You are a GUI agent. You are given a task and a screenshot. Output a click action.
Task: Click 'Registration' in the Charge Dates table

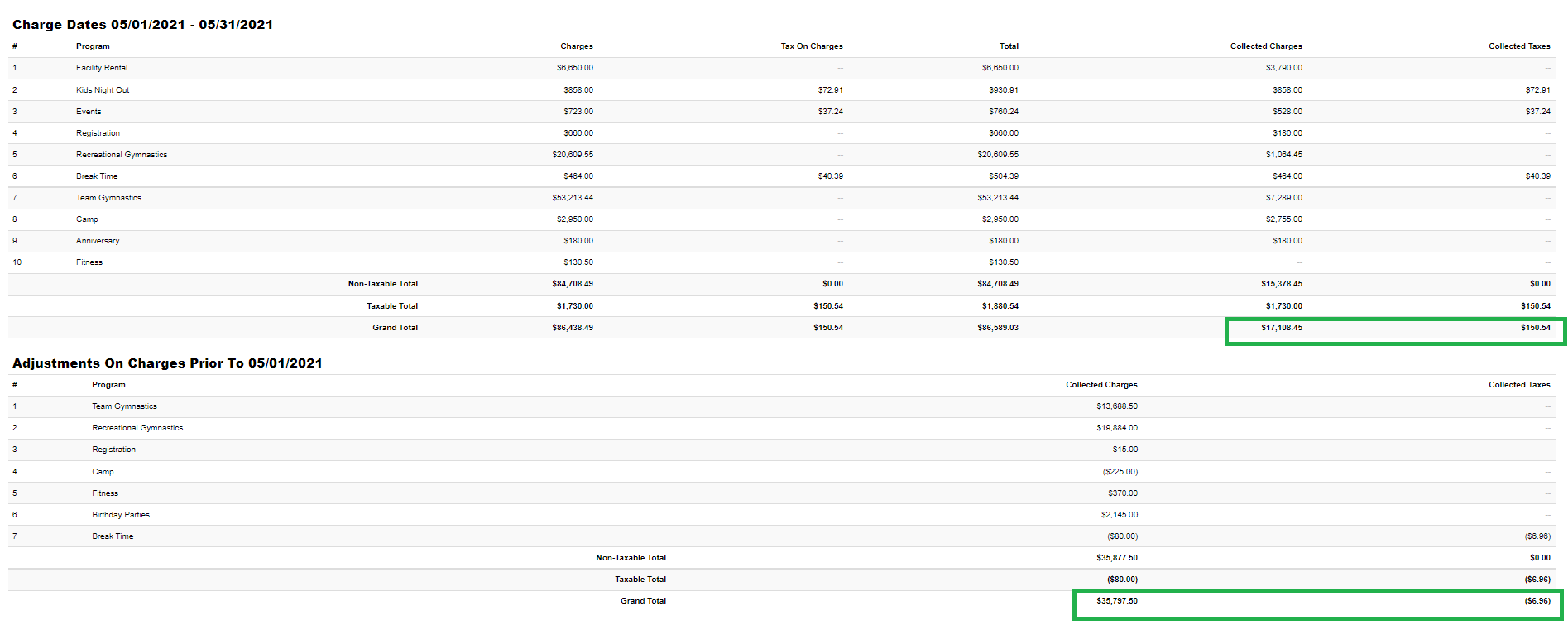(98, 133)
